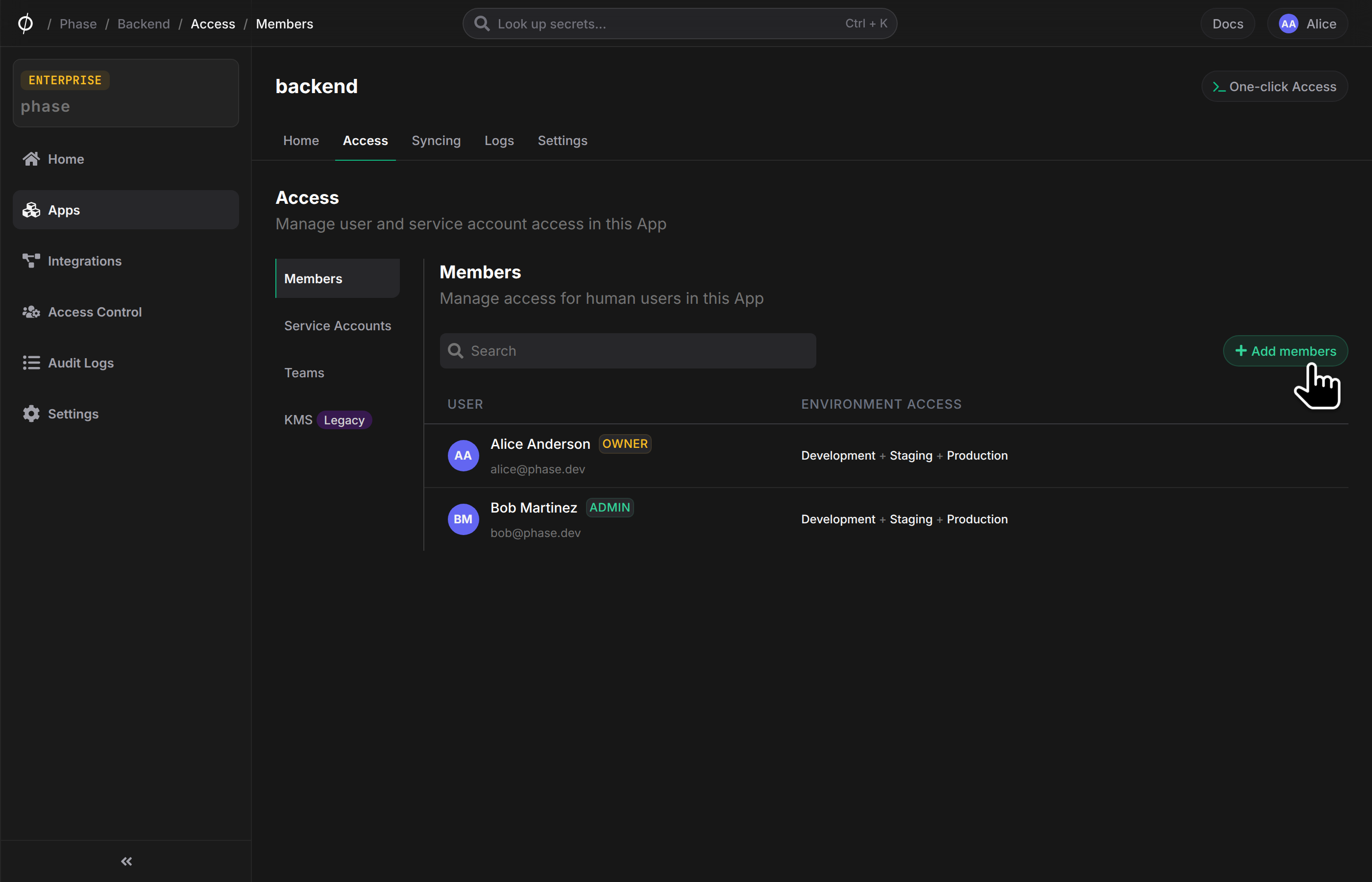This screenshot has height=882, width=1372.
Task: Click the AA avatar in top bar
Action: [x=1288, y=24]
